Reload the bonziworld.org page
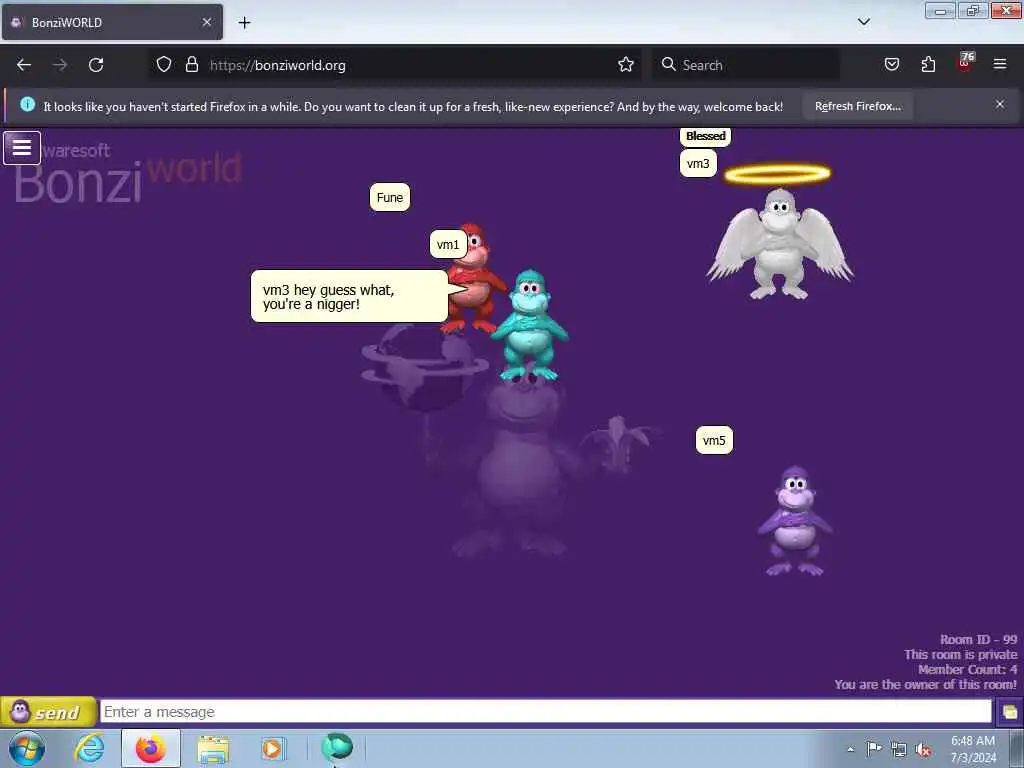The height and width of the screenshot is (768, 1024). click(96, 65)
